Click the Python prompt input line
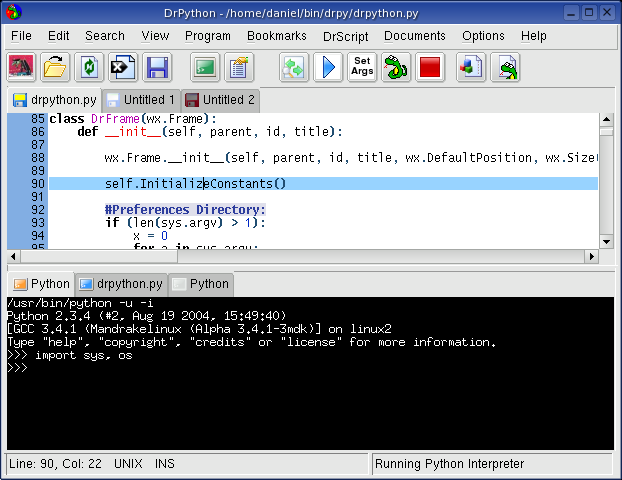Viewport: 622px width, 480px height. pyautogui.click(x=310, y=368)
